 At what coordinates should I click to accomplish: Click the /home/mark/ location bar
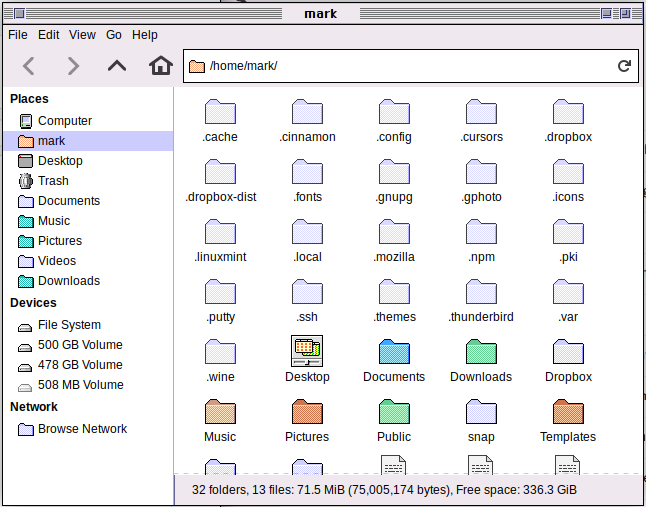(x=411, y=66)
